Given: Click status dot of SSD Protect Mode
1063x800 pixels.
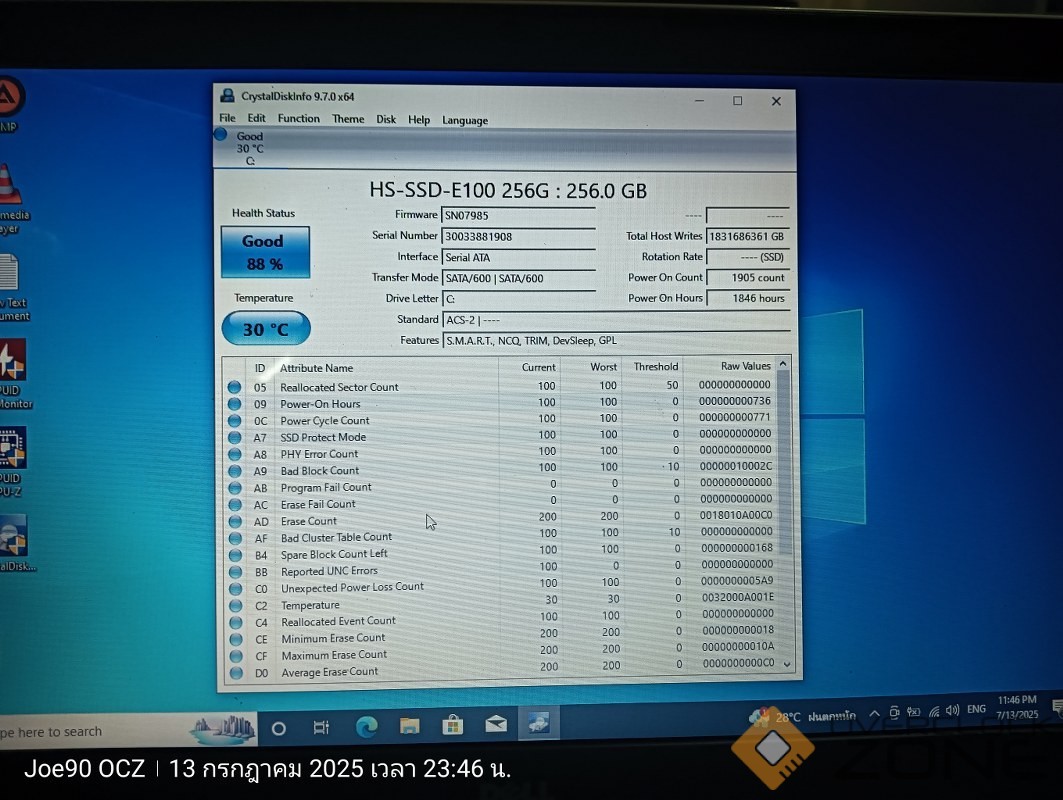Looking at the screenshot, I should tap(235, 438).
